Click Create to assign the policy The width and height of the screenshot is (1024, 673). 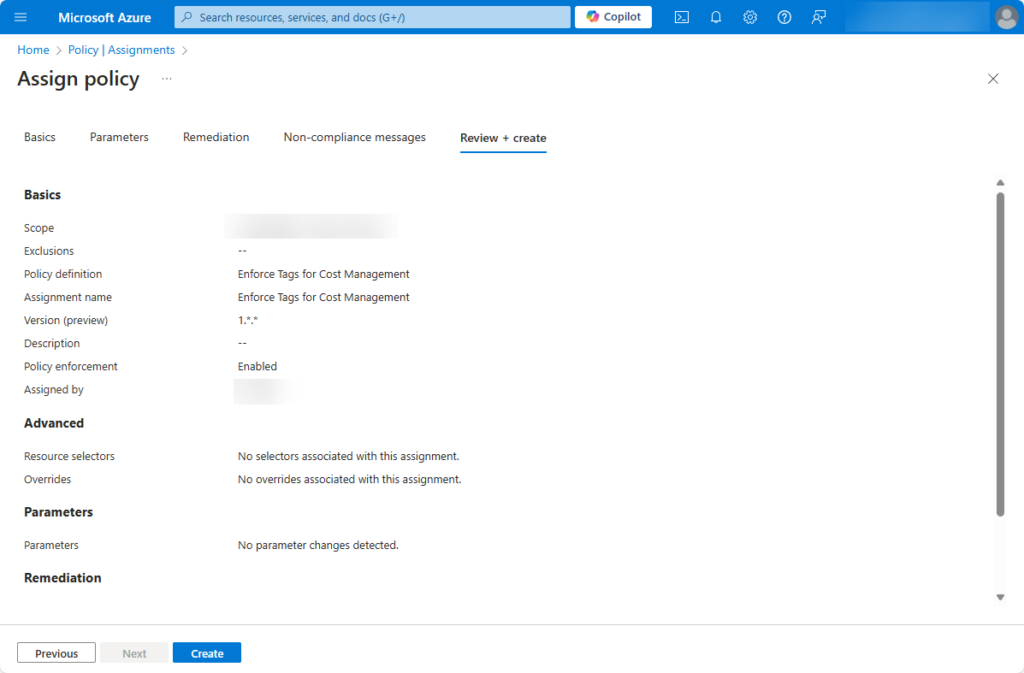pos(206,652)
